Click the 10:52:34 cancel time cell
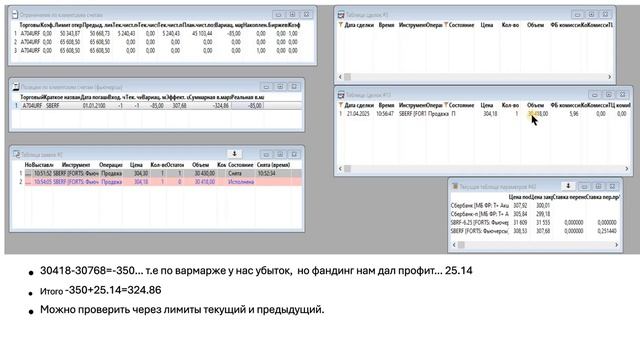The image size is (640, 360). click(266, 173)
